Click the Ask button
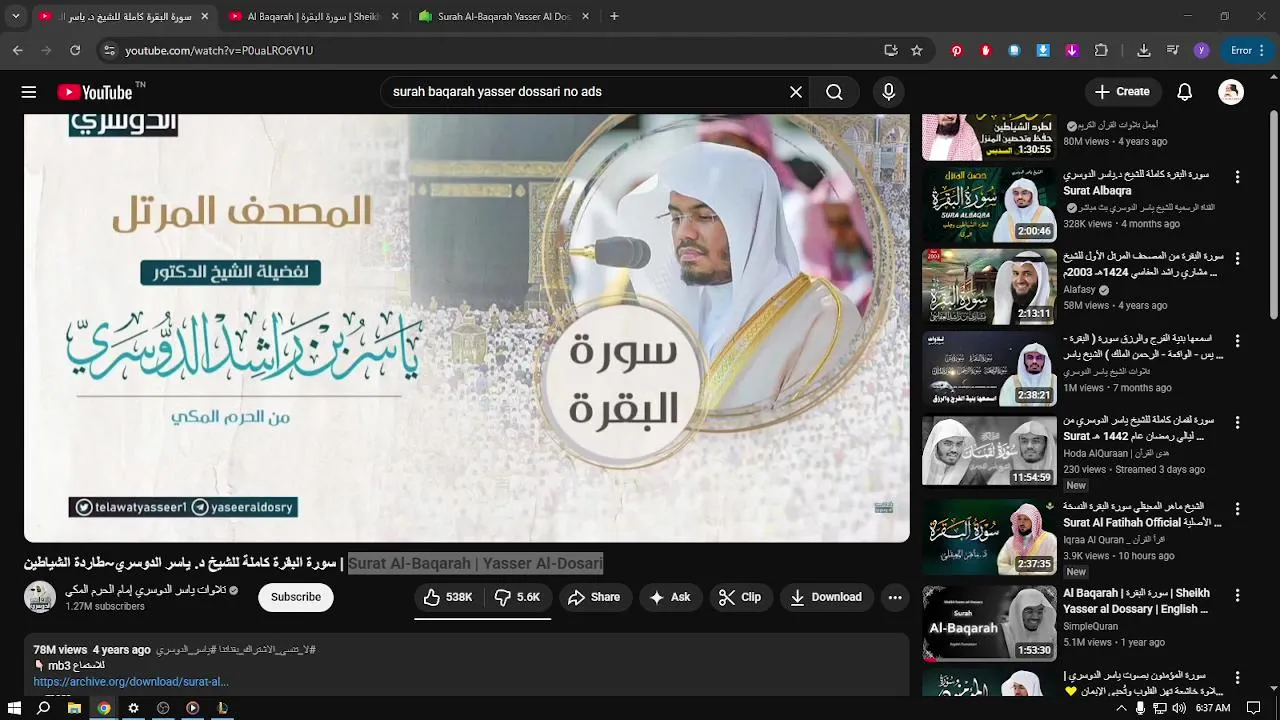 670,597
